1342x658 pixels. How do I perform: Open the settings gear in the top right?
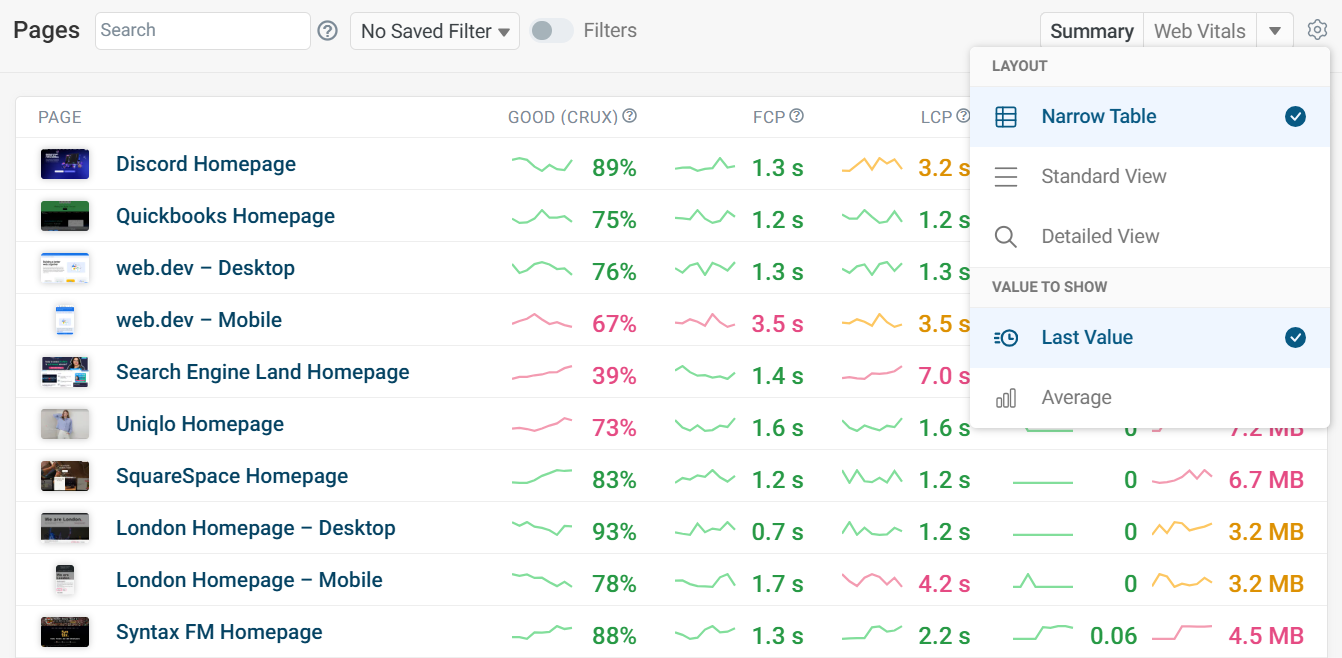tap(1318, 30)
